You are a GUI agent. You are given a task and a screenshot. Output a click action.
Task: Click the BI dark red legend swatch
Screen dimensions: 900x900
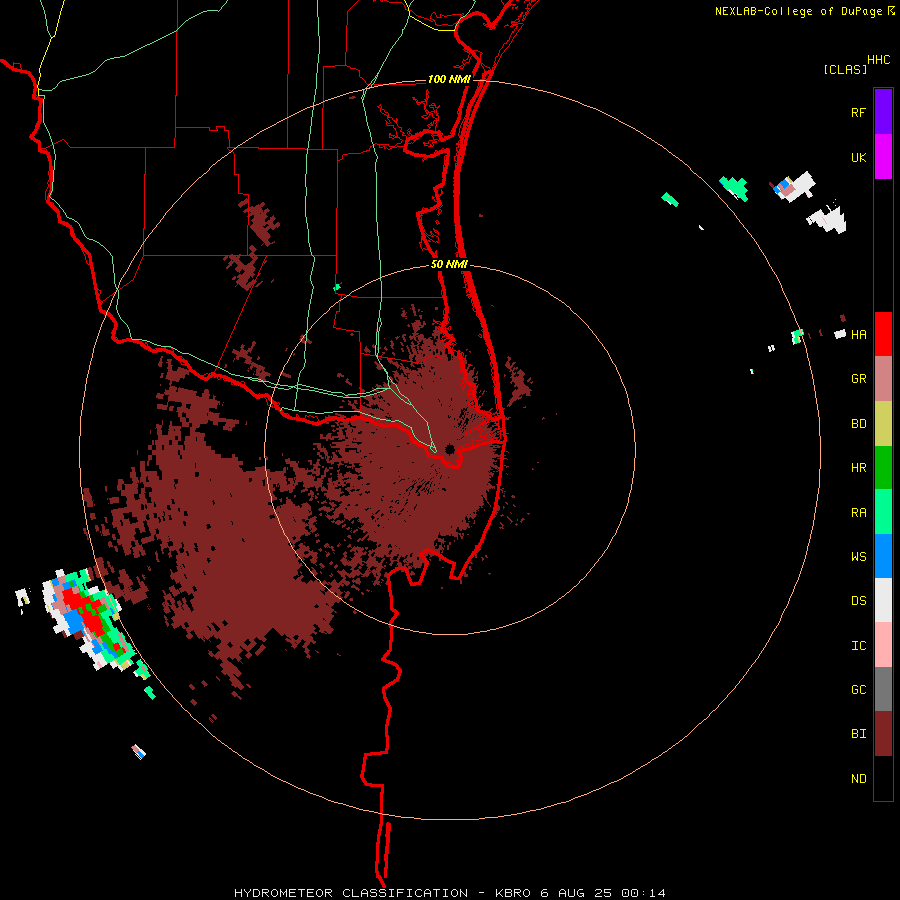click(883, 734)
